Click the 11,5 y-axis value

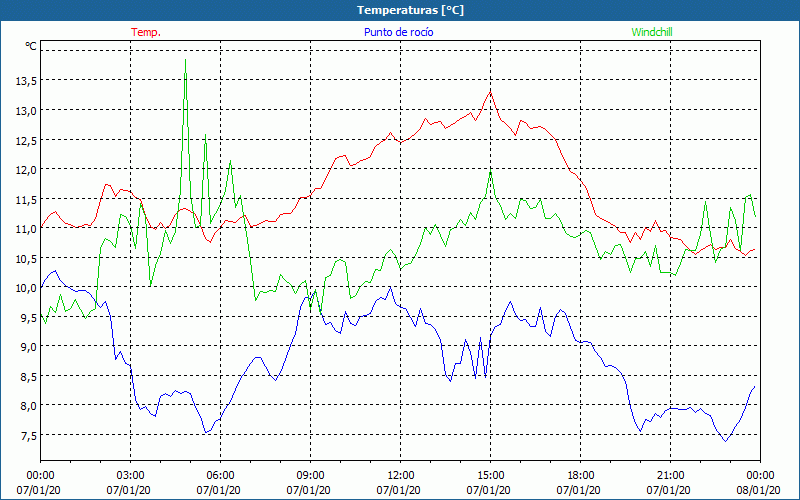[26, 199]
